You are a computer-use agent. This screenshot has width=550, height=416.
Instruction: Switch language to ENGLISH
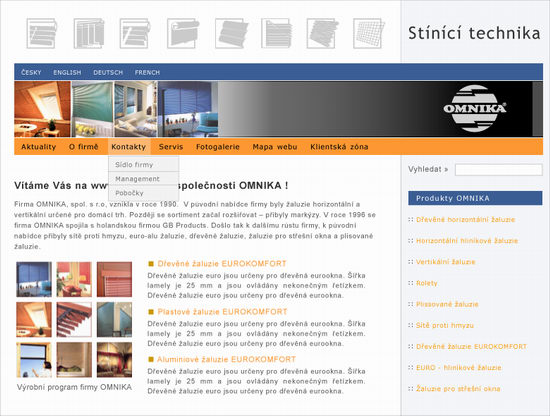(67, 72)
